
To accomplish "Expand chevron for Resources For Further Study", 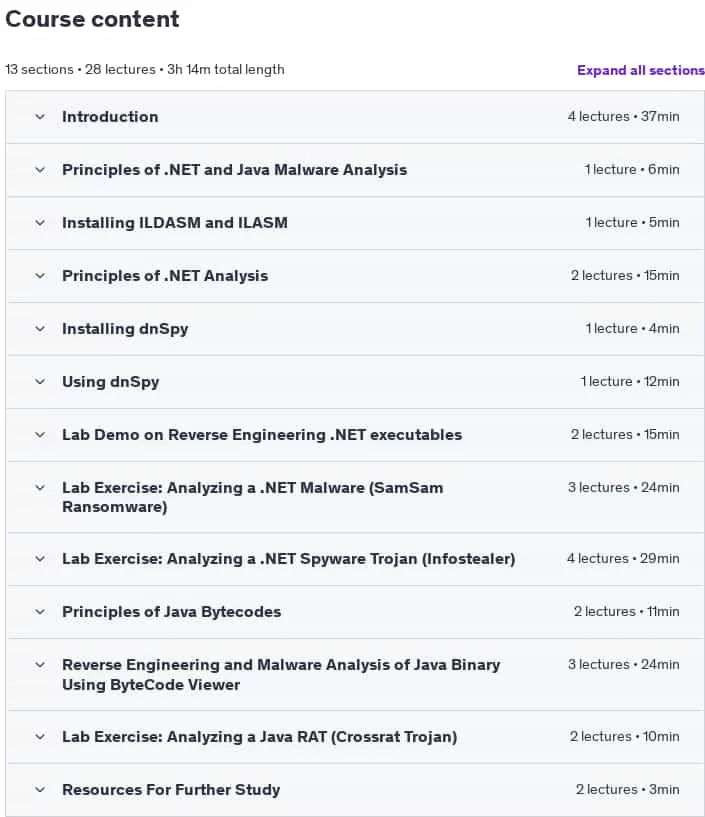I will coord(40,790).
